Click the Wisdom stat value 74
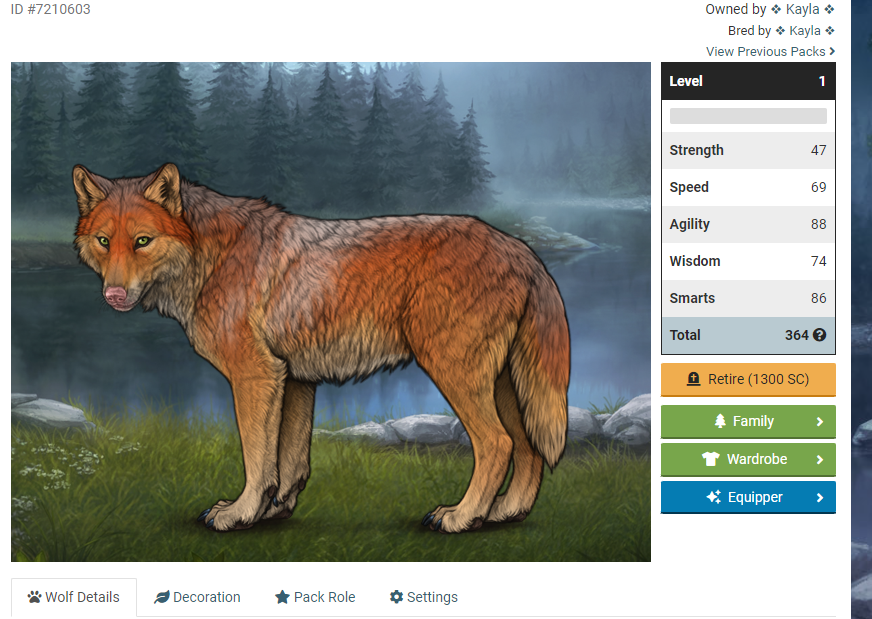 click(818, 261)
